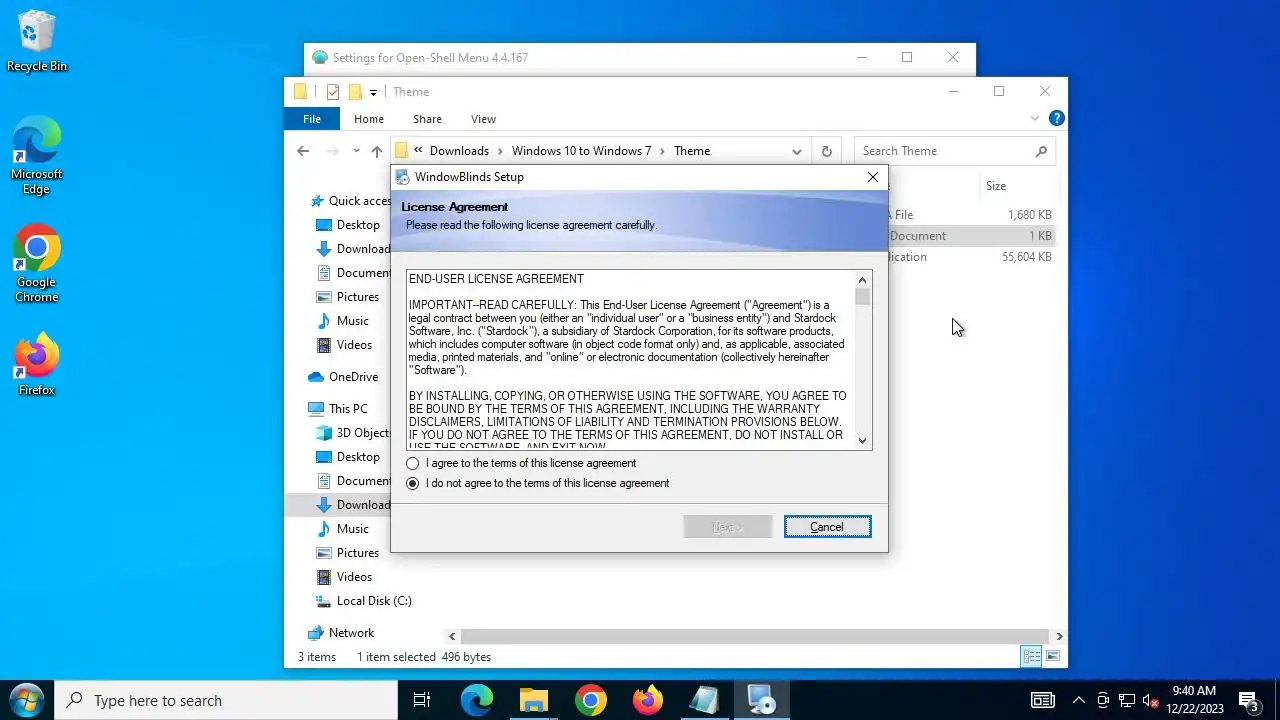The width and height of the screenshot is (1280, 720).
Task: Select the file sized 1,680 KB
Action: point(972,215)
